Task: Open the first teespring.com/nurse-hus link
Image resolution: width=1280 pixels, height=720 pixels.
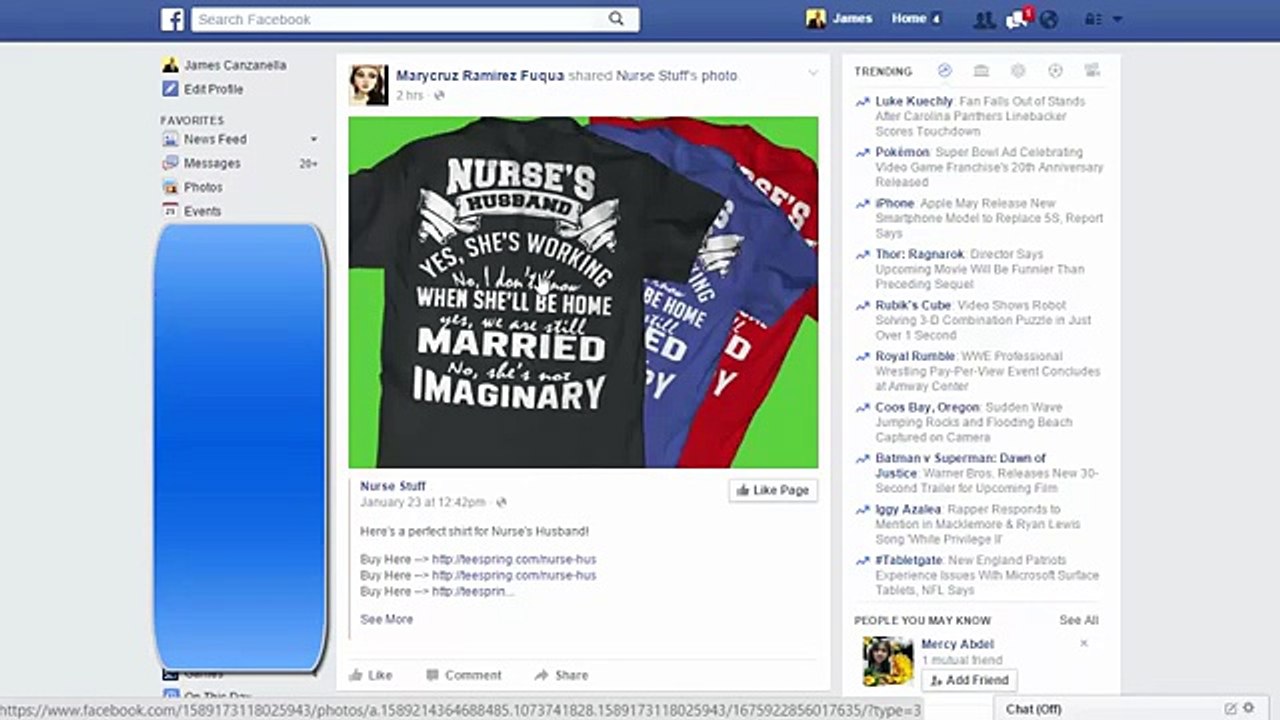Action: (514, 559)
